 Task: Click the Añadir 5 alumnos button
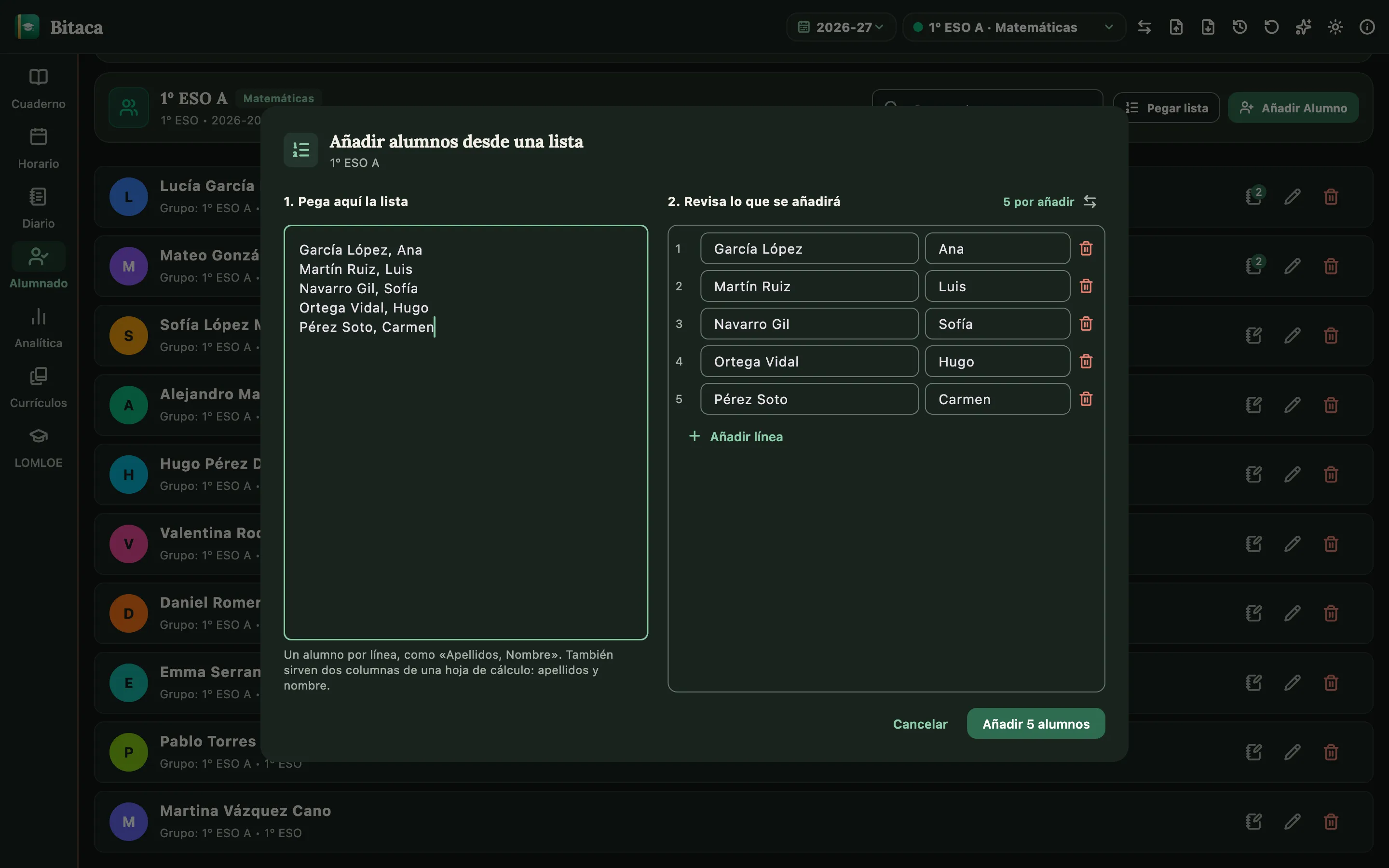point(1035,723)
